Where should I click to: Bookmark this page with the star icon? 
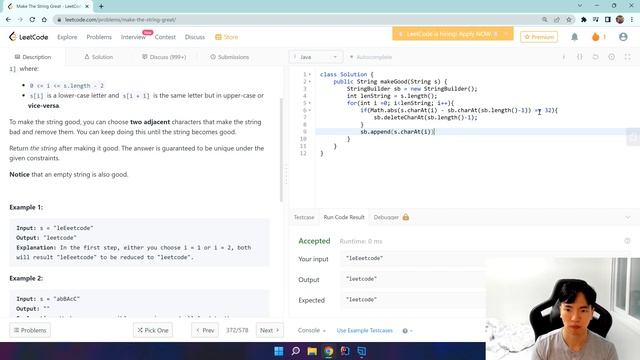point(569,19)
